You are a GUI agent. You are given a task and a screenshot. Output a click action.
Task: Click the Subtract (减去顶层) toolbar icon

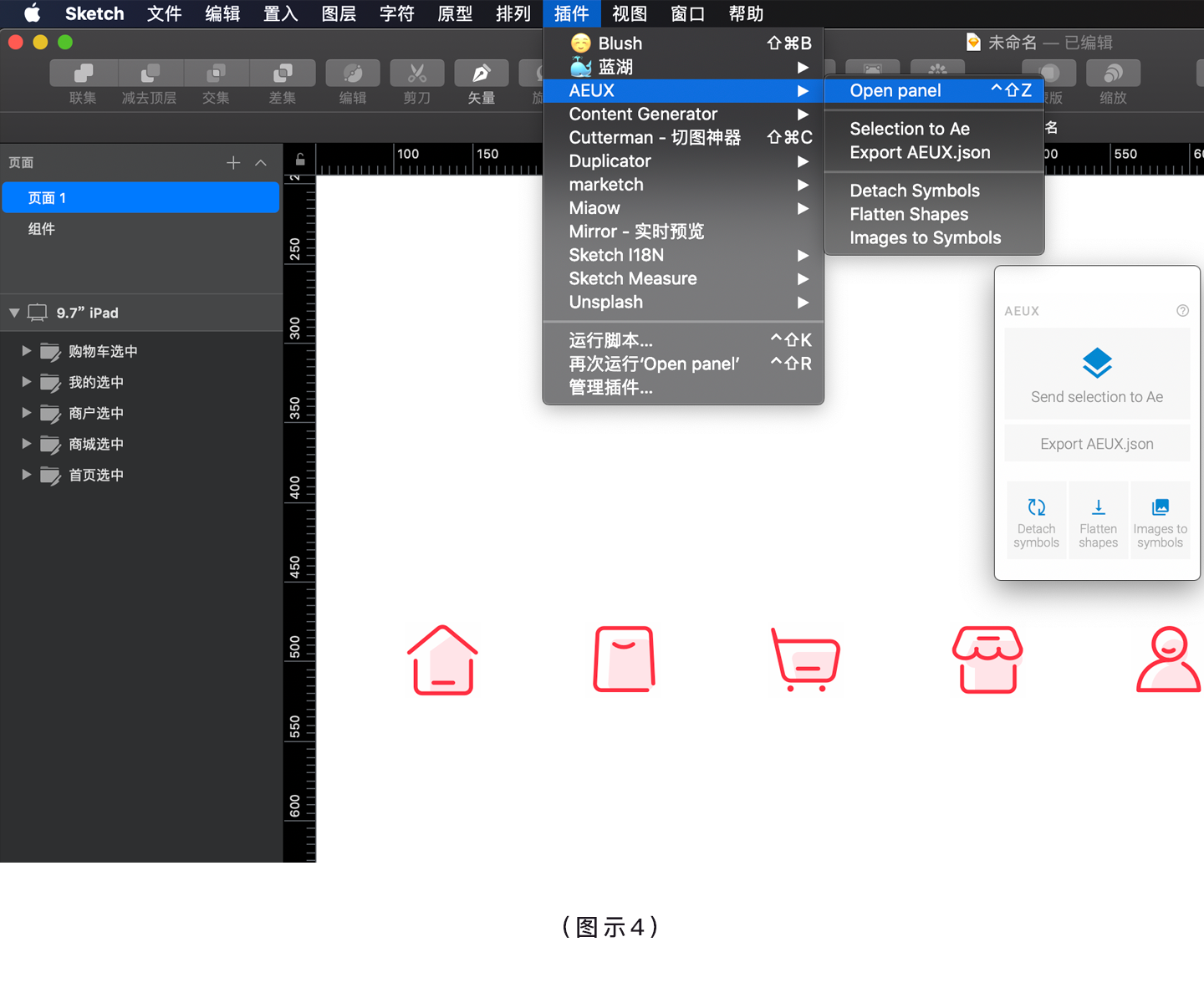(150, 74)
